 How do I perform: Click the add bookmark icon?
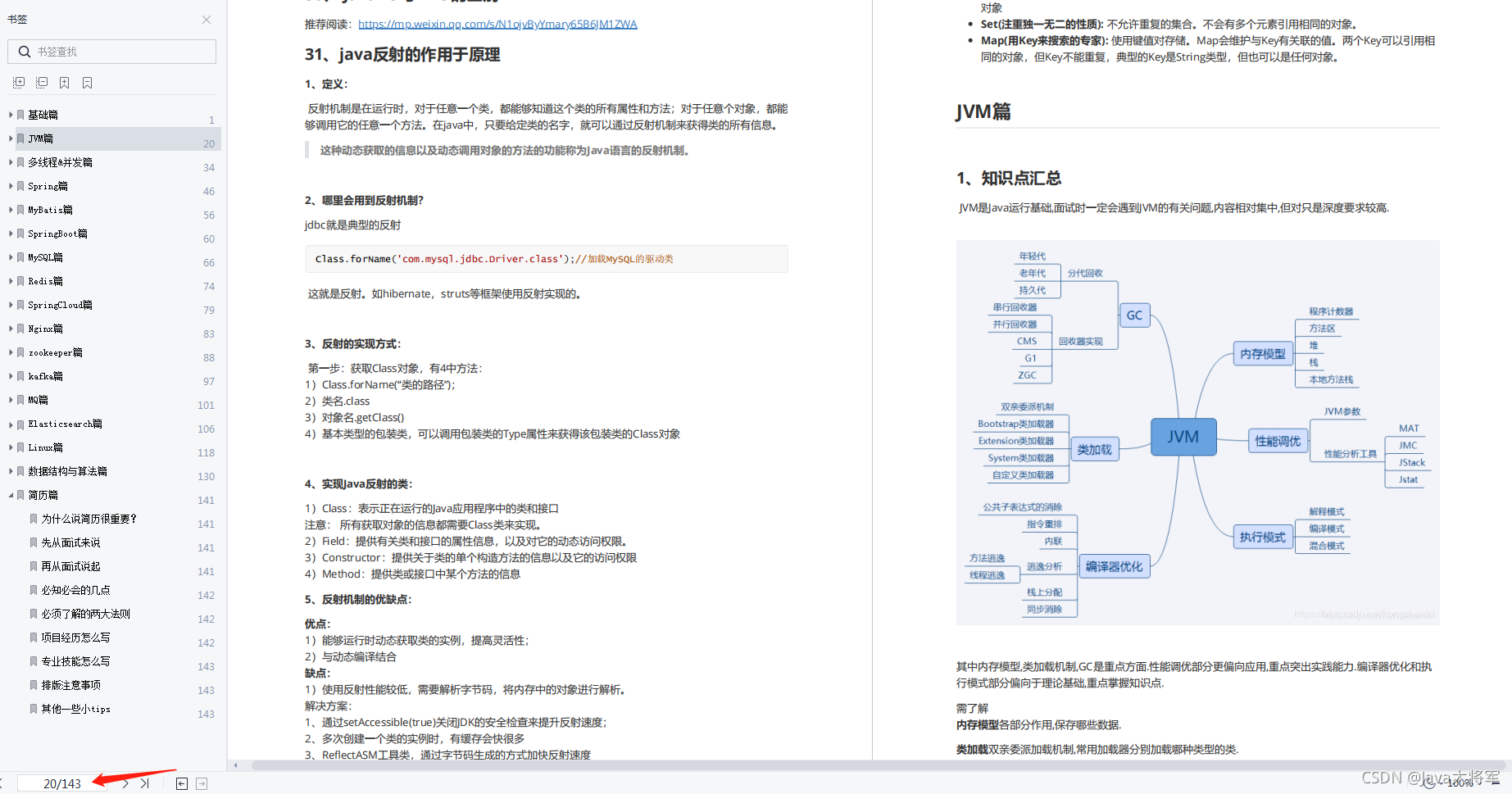[x=65, y=83]
